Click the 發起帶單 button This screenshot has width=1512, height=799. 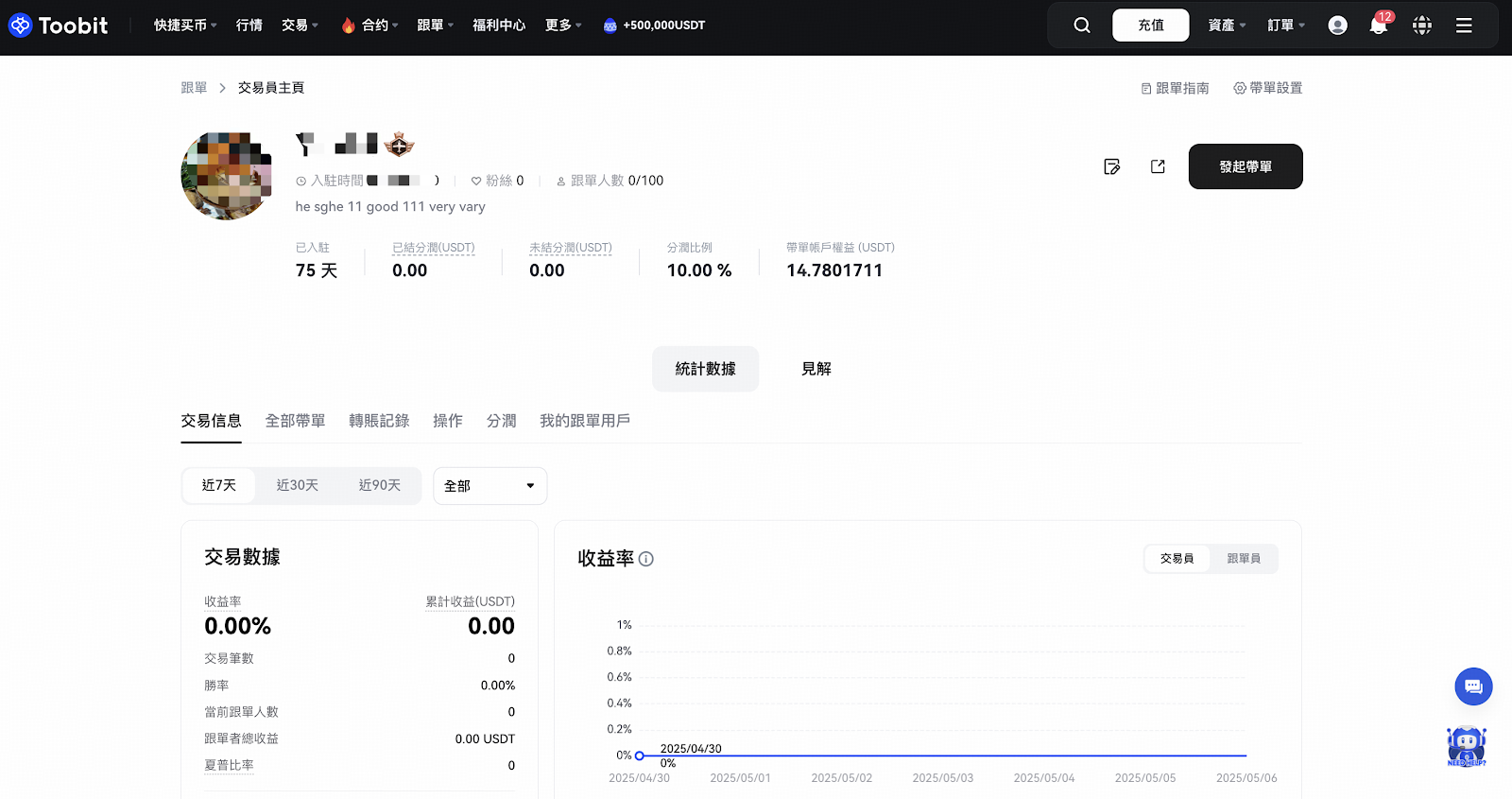click(1245, 166)
